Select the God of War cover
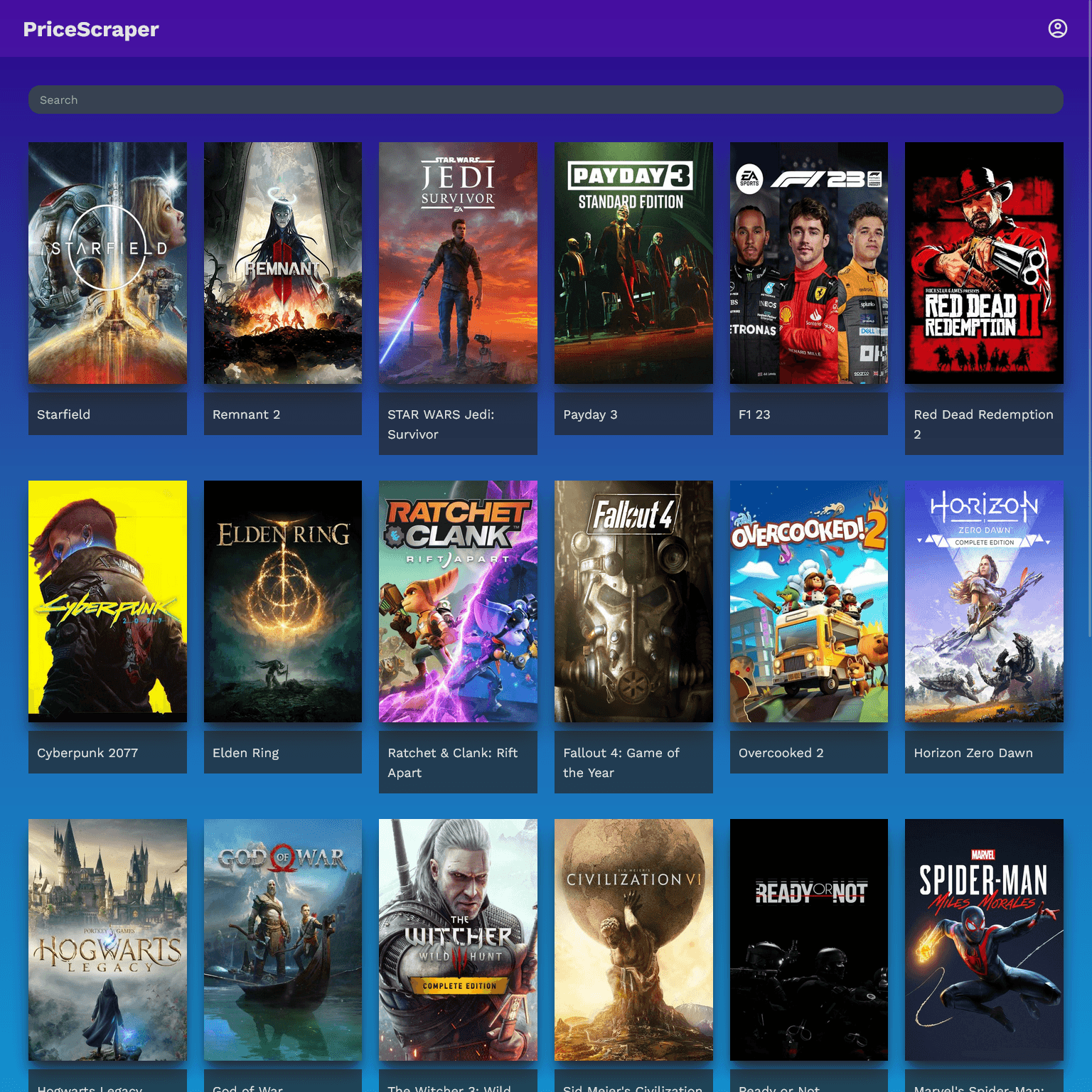Viewport: 1092px width, 1092px height. (282, 939)
